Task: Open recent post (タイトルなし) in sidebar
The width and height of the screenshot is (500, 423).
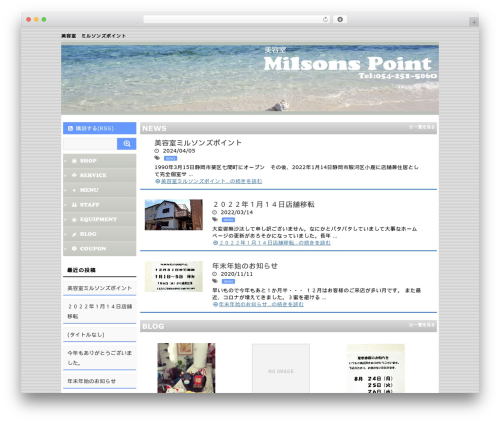Action: coord(100,334)
